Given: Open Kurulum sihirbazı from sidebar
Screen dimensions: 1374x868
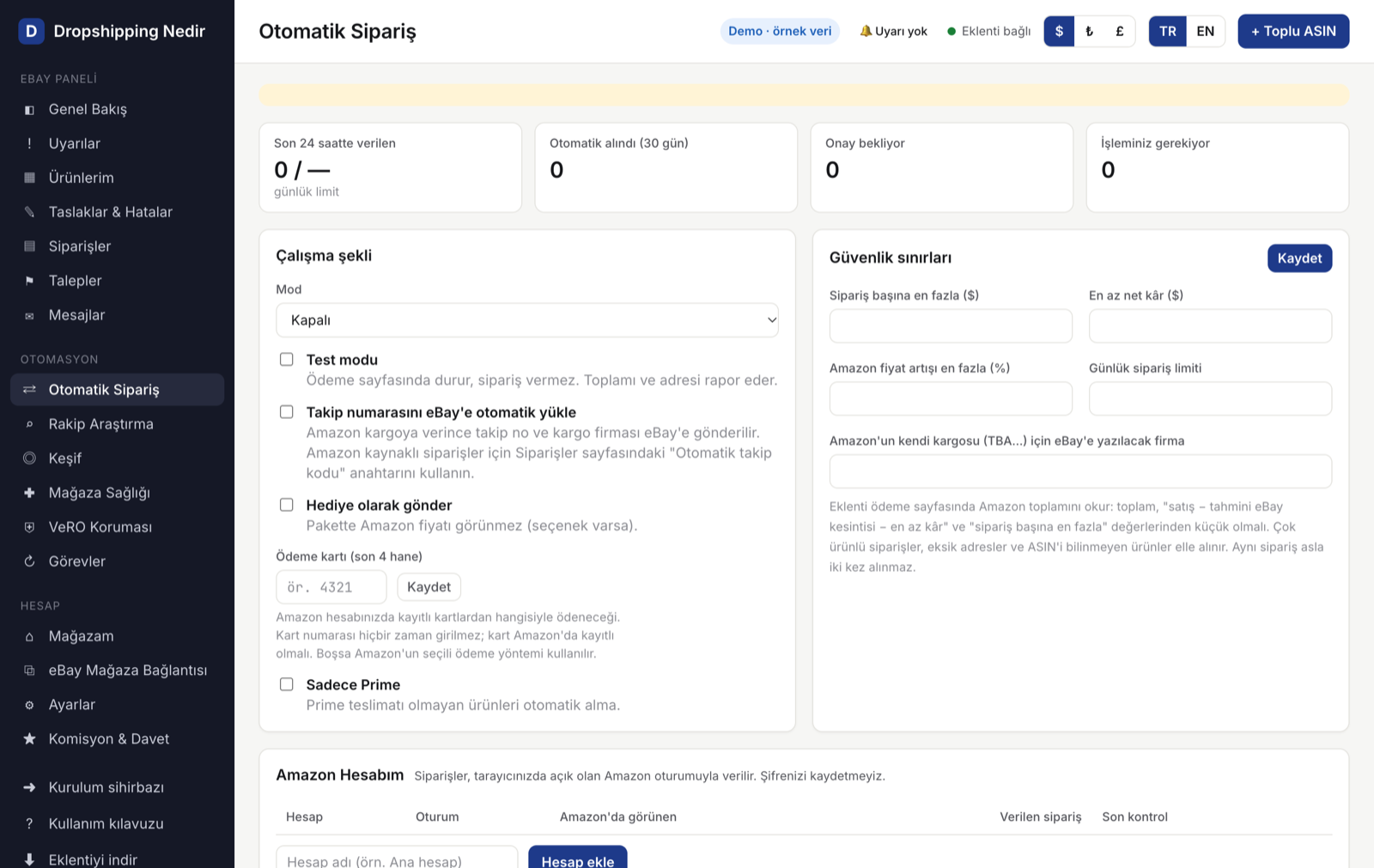Looking at the screenshot, I should coord(118,787).
